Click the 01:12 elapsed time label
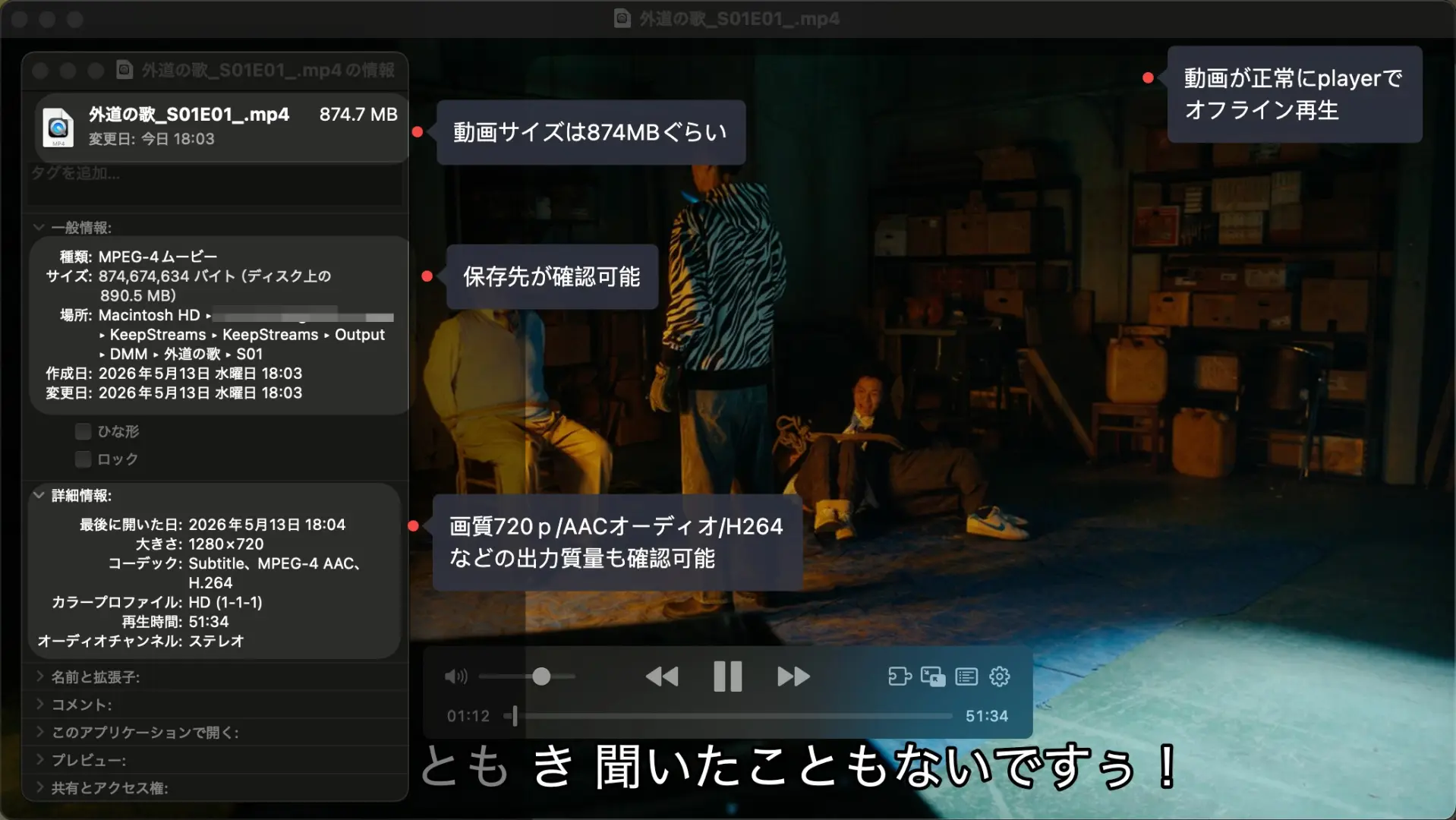Screen dimensions: 1456x820 468,716
